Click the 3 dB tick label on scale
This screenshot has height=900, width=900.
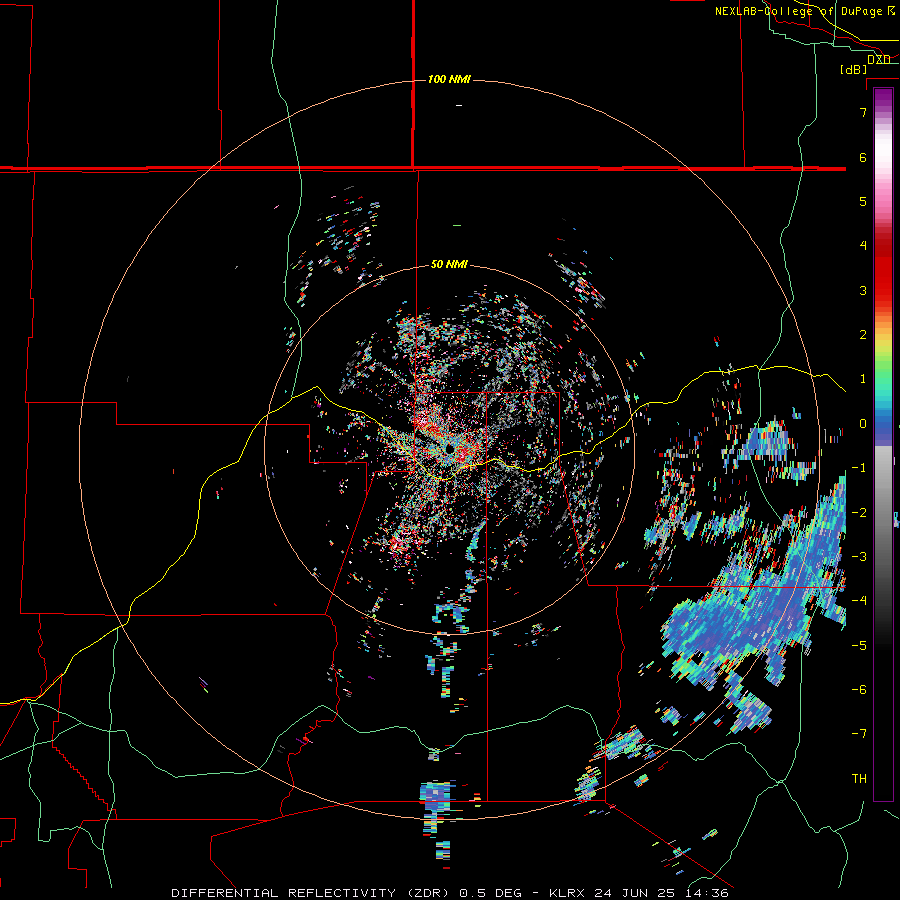tap(863, 290)
